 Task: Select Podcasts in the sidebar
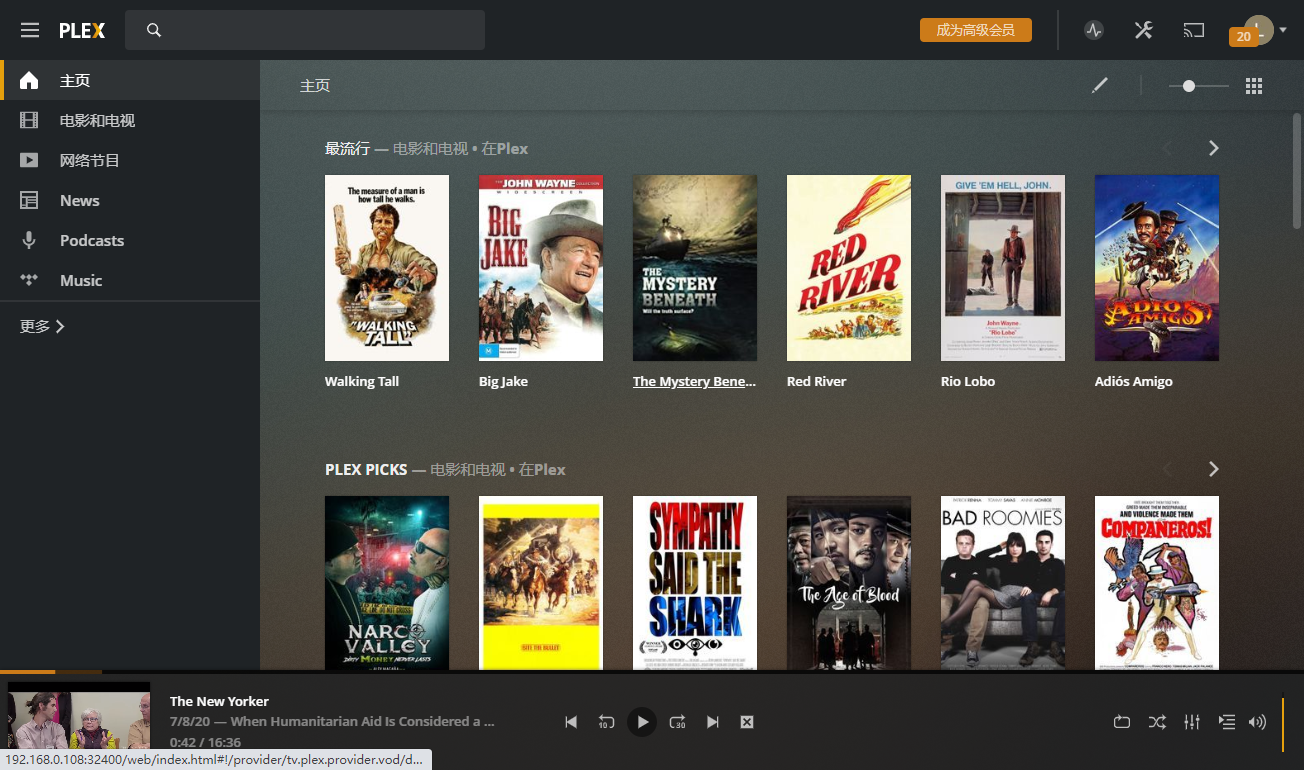92,240
